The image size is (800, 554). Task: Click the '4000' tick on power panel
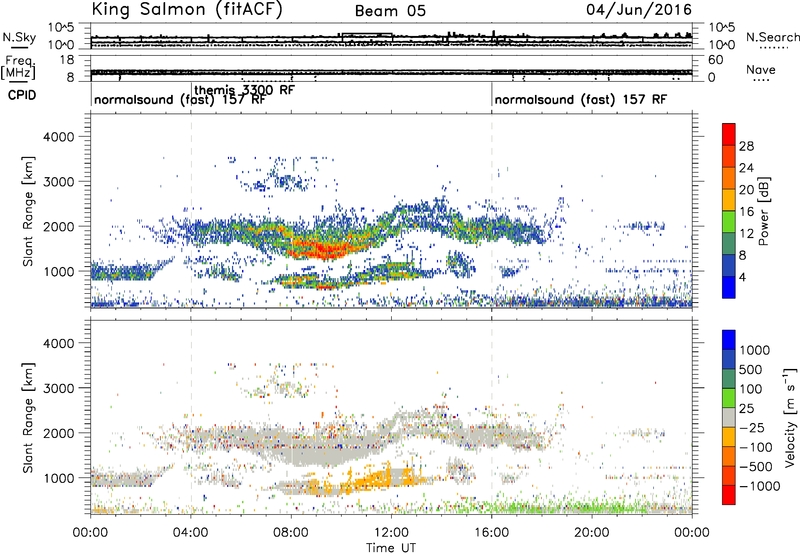point(58,137)
